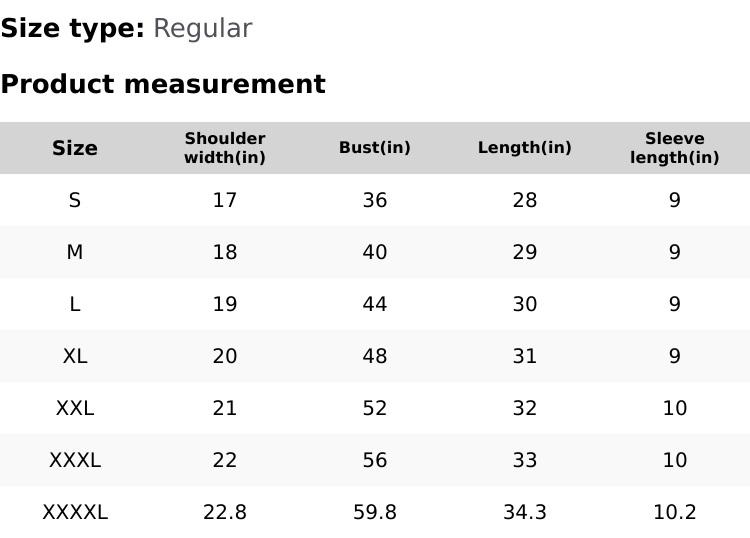Viewport: 750px width, 538px height.
Task: Click the XXXL size row label
Action: point(75,460)
